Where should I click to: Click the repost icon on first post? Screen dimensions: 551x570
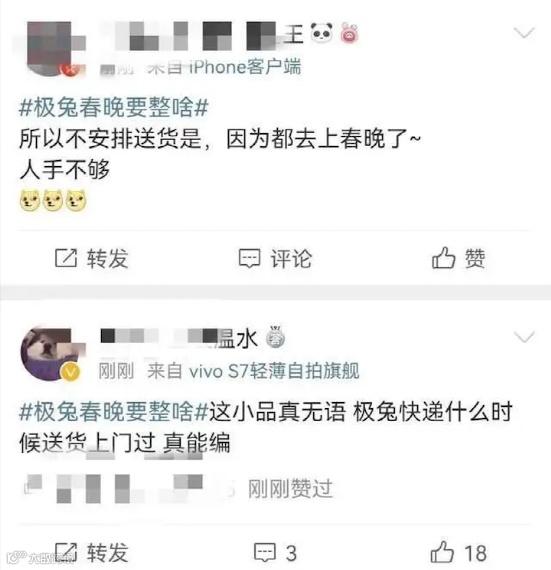click(x=66, y=258)
